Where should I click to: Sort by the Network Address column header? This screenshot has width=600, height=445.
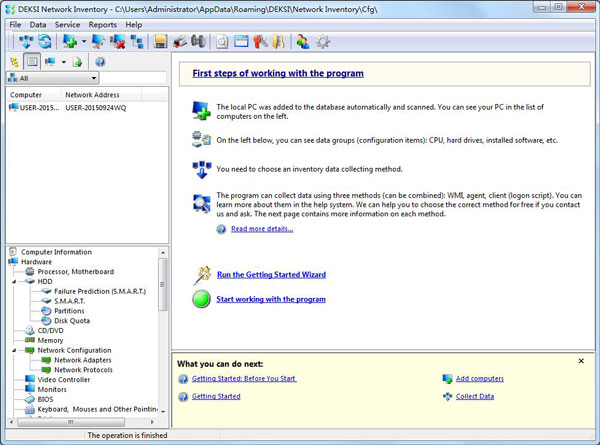[x=101, y=95]
